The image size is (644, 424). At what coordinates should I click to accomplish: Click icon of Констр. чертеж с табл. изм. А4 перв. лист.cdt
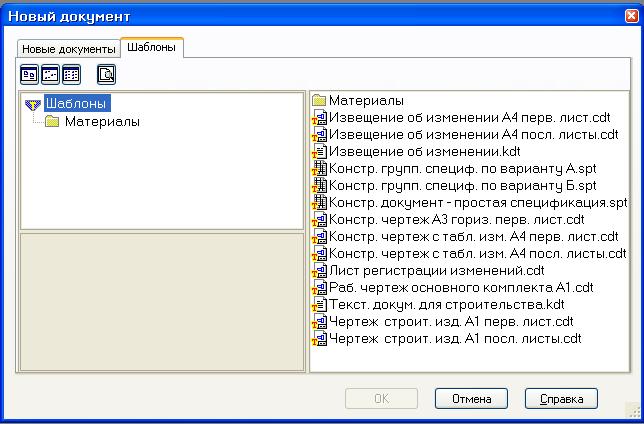point(319,237)
